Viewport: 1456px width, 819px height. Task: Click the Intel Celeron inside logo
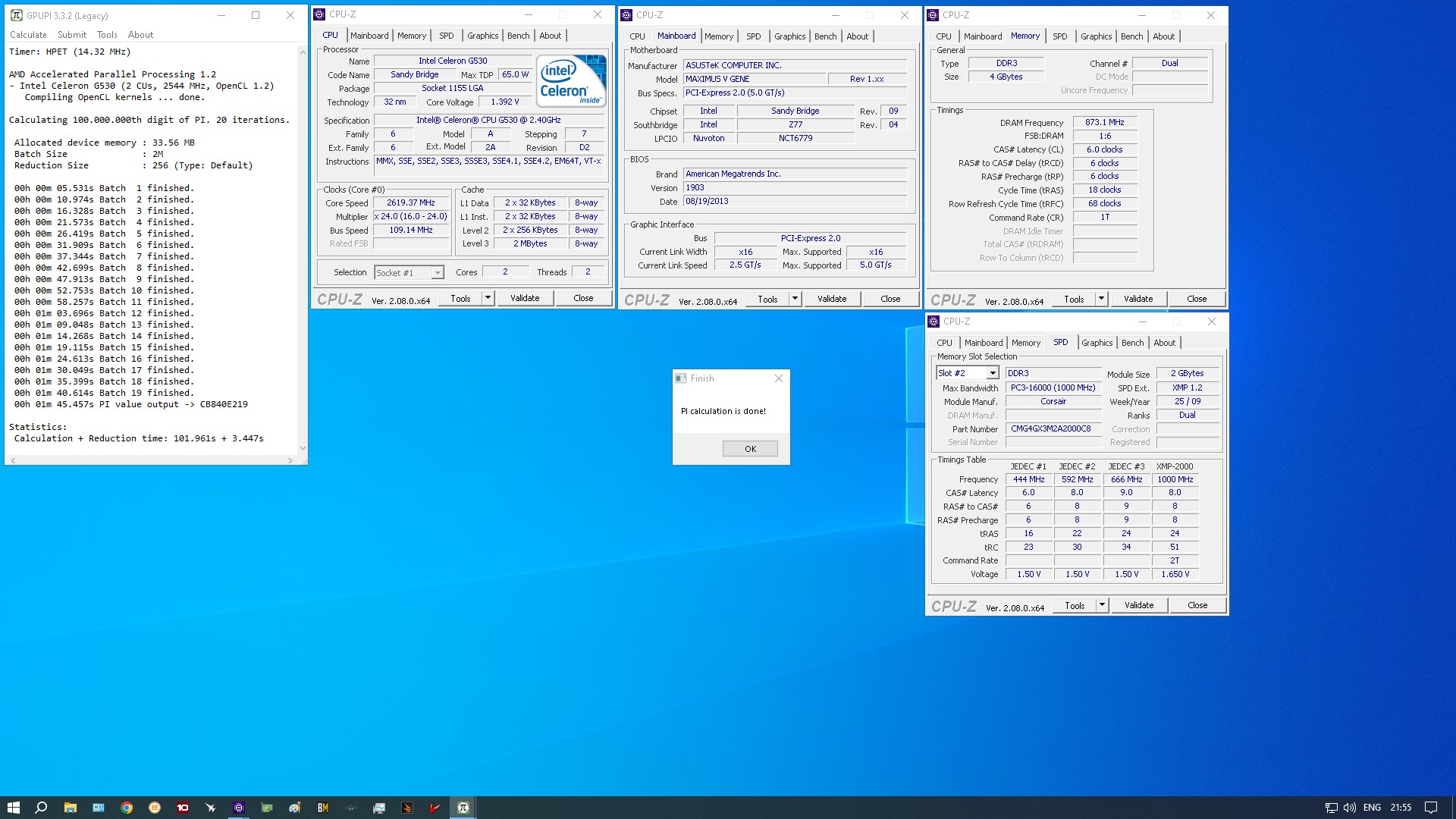(571, 80)
